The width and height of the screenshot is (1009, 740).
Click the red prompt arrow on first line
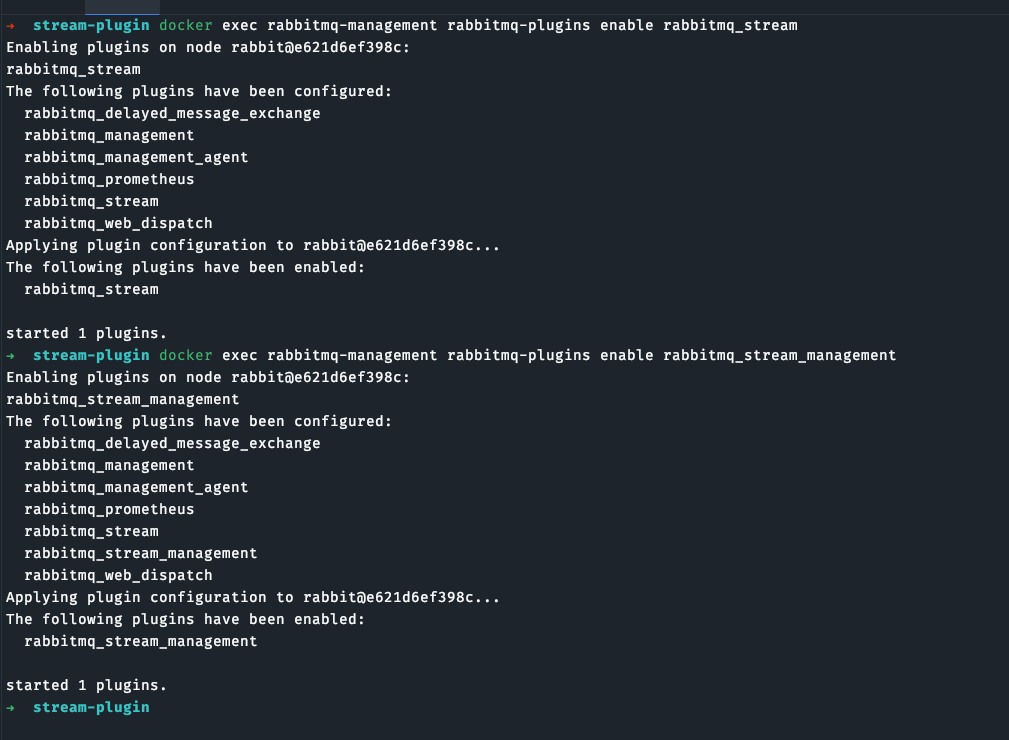pyautogui.click(x=10, y=26)
